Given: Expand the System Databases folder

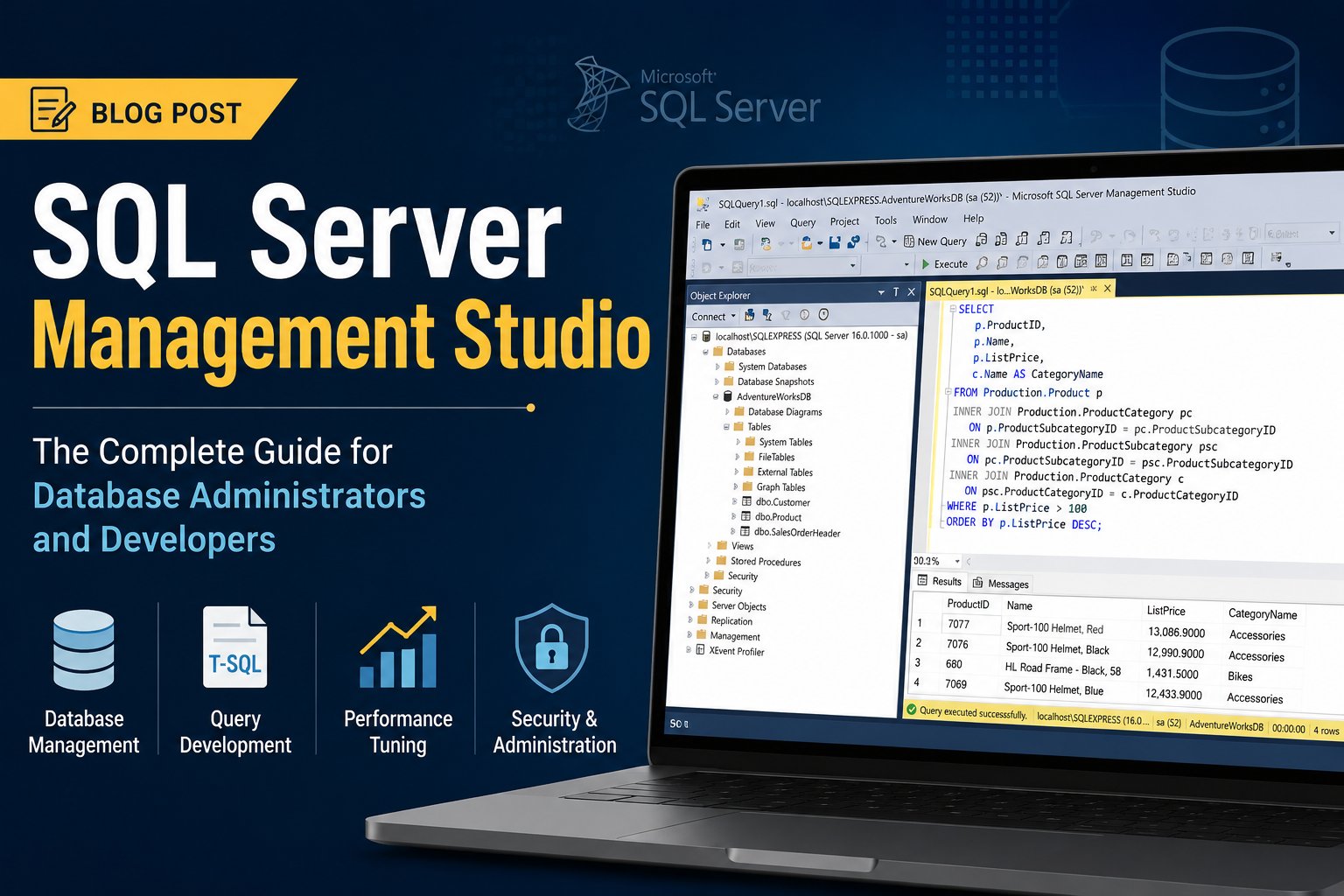Looking at the screenshot, I should click(717, 367).
